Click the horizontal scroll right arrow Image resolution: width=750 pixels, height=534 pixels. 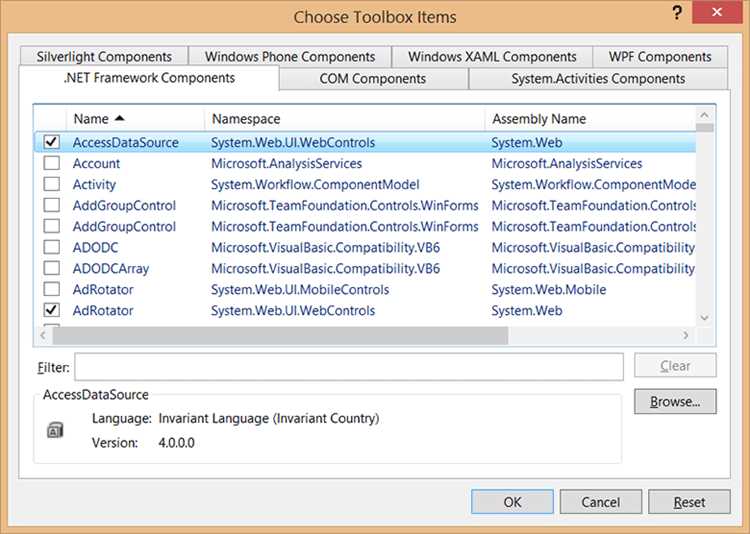[686, 336]
